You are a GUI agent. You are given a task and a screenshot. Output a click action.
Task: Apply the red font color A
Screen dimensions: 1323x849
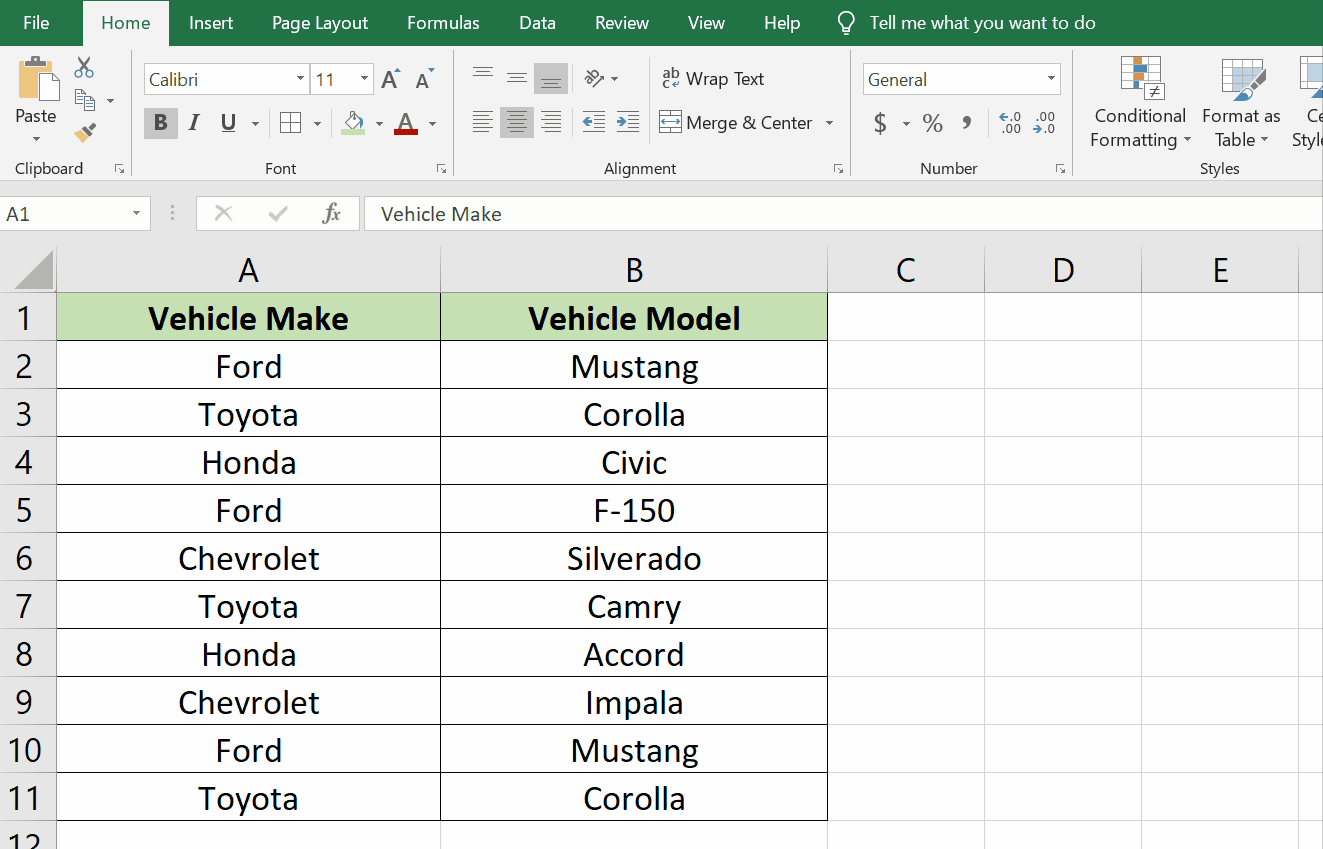click(406, 123)
